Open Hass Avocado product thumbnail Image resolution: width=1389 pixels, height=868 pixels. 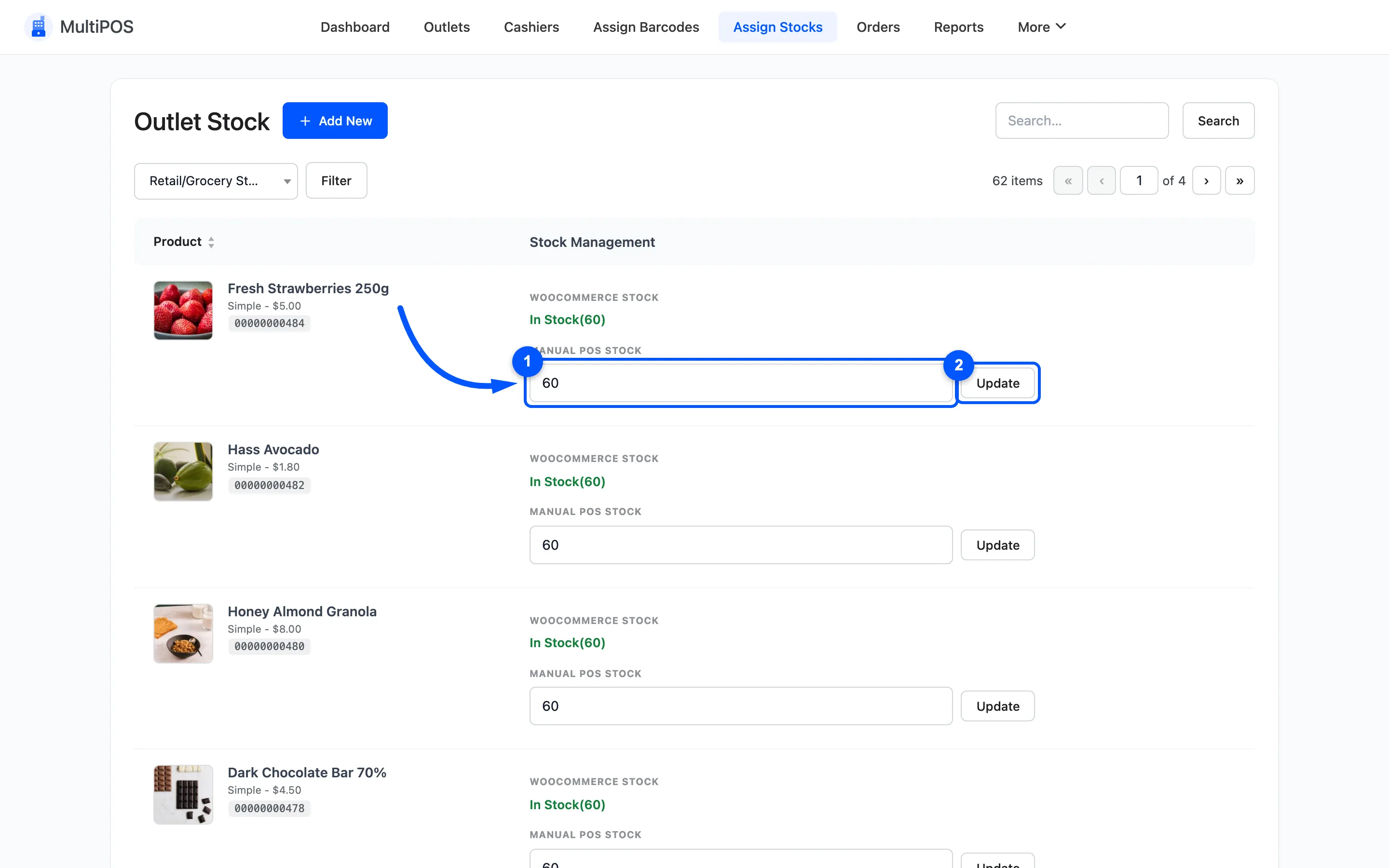(183, 471)
